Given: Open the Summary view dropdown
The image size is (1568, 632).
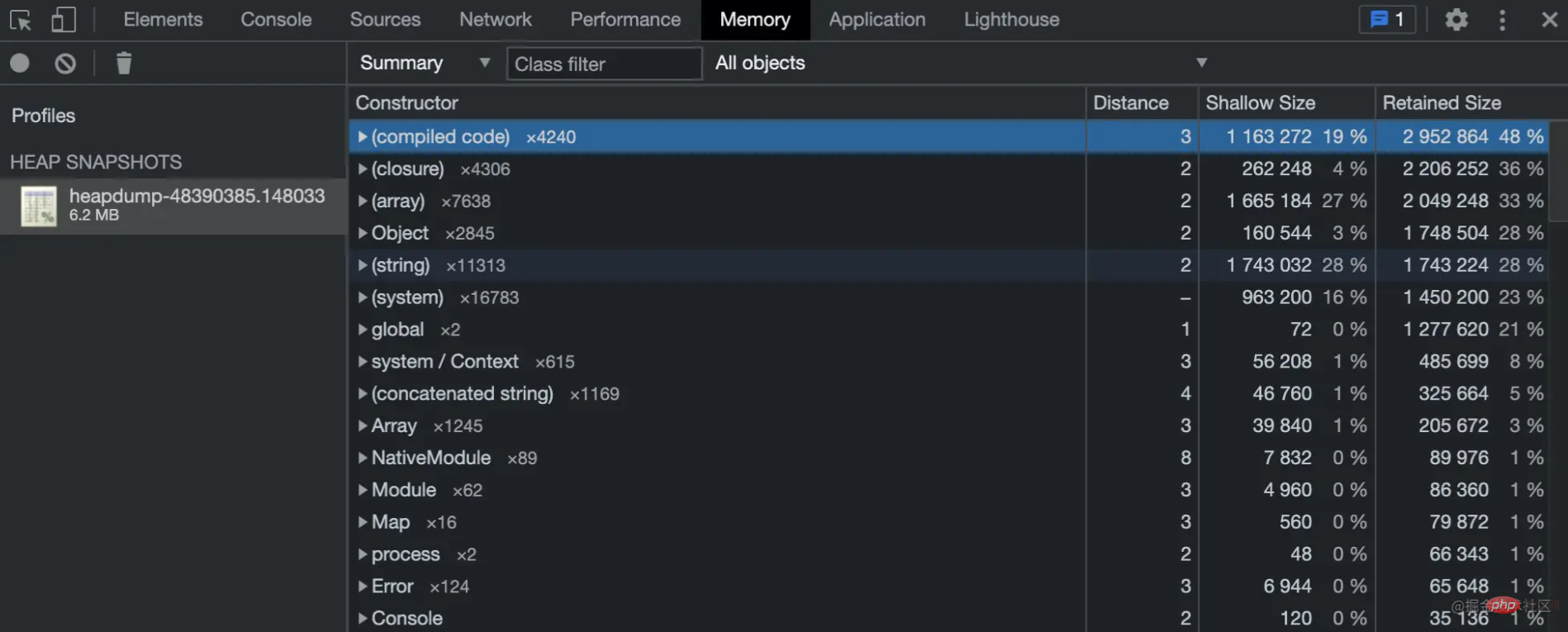Looking at the screenshot, I should [425, 63].
